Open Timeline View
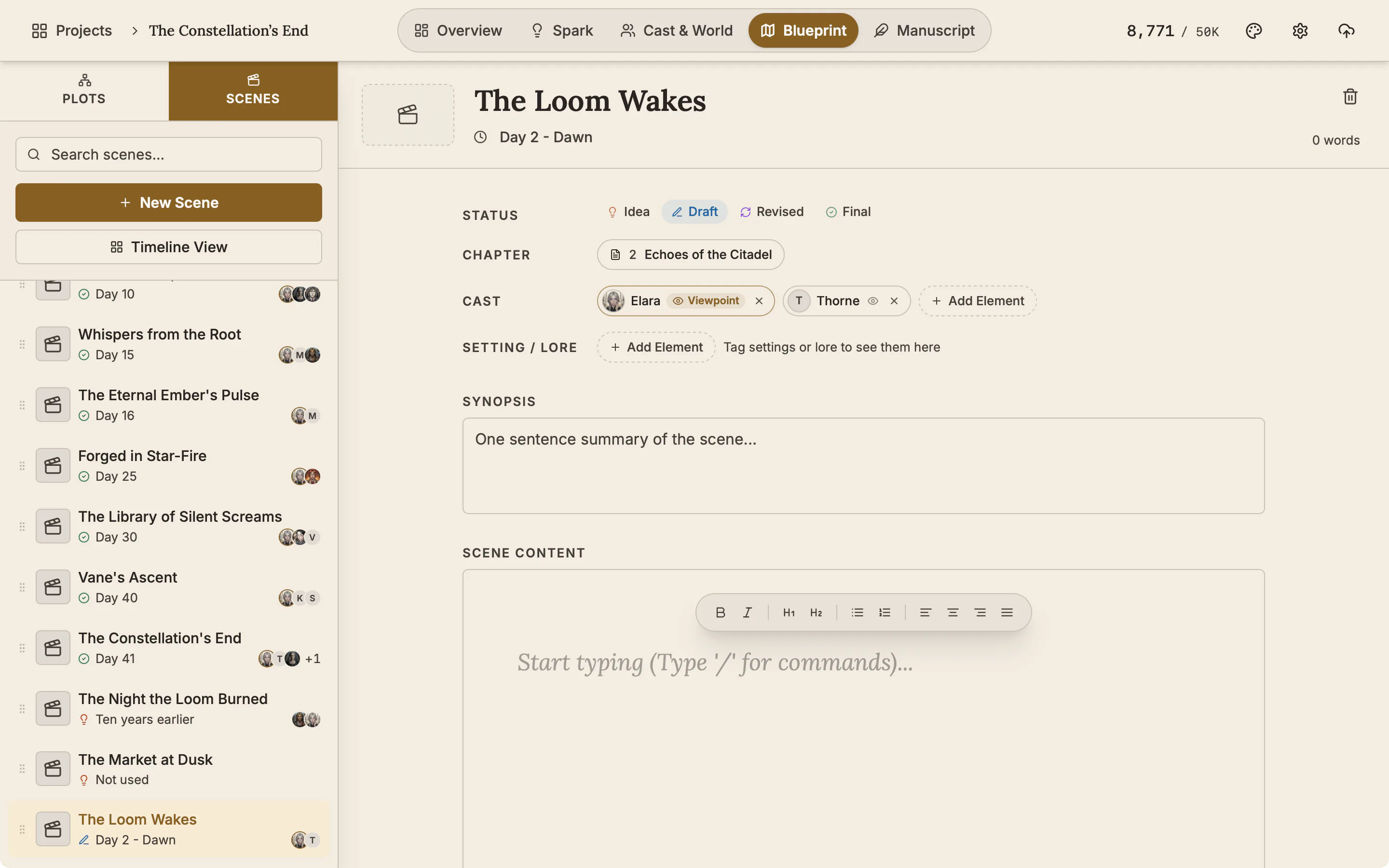Image resolution: width=1389 pixels, height=868 pixels. [169, 247]
